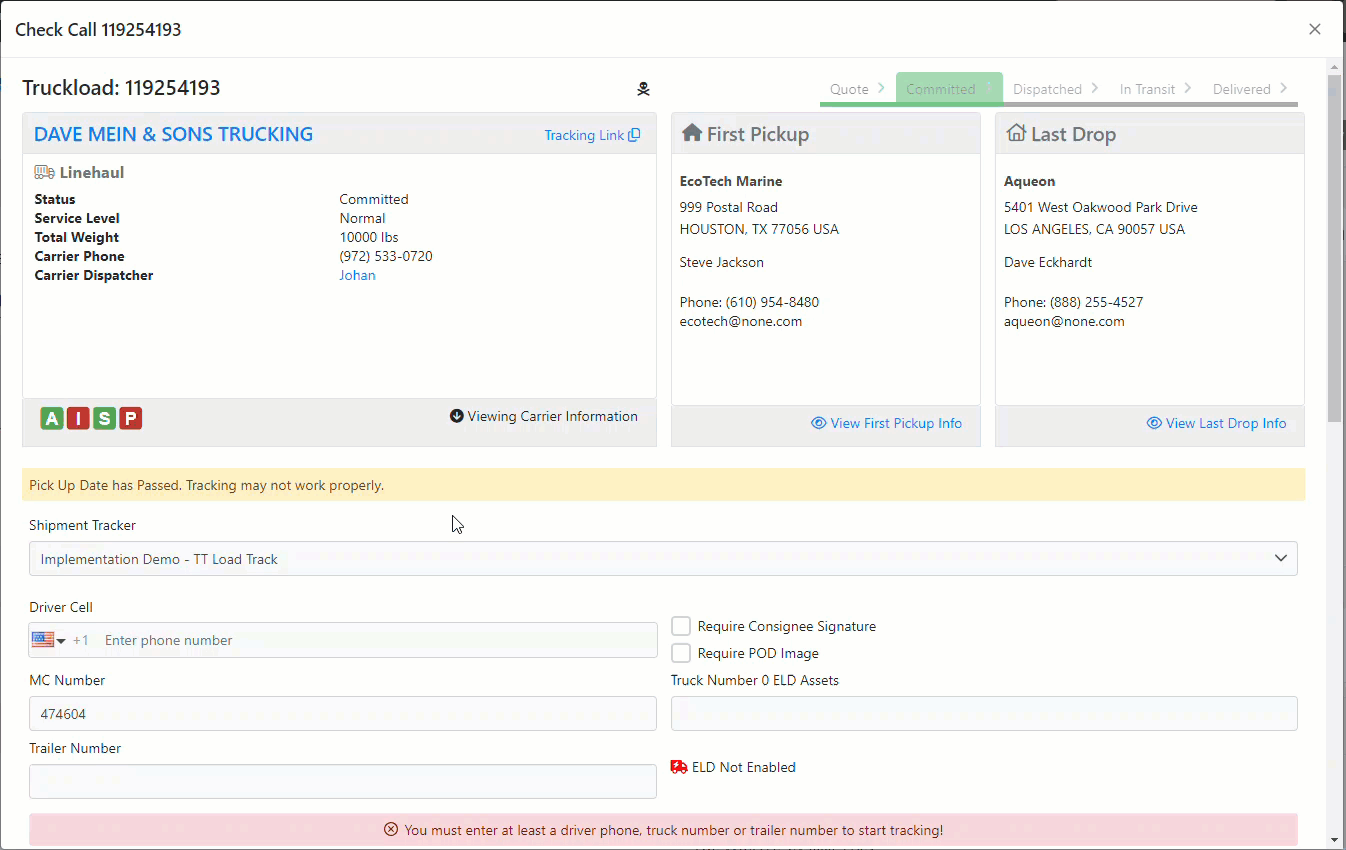Open the Shipment Tracker dropdown

[x=663, y=559]
